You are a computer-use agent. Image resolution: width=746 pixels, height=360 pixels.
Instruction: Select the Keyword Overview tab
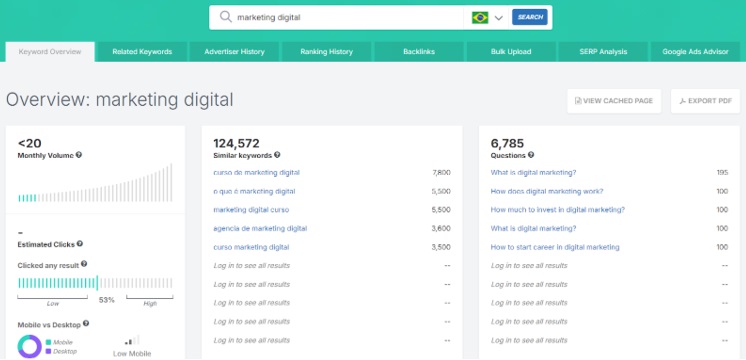[x=50, y=52]
